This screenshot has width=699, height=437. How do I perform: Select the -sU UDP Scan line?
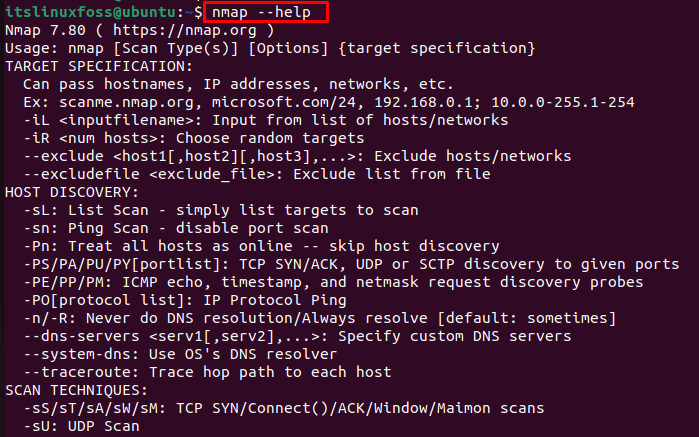coord(81,426)
